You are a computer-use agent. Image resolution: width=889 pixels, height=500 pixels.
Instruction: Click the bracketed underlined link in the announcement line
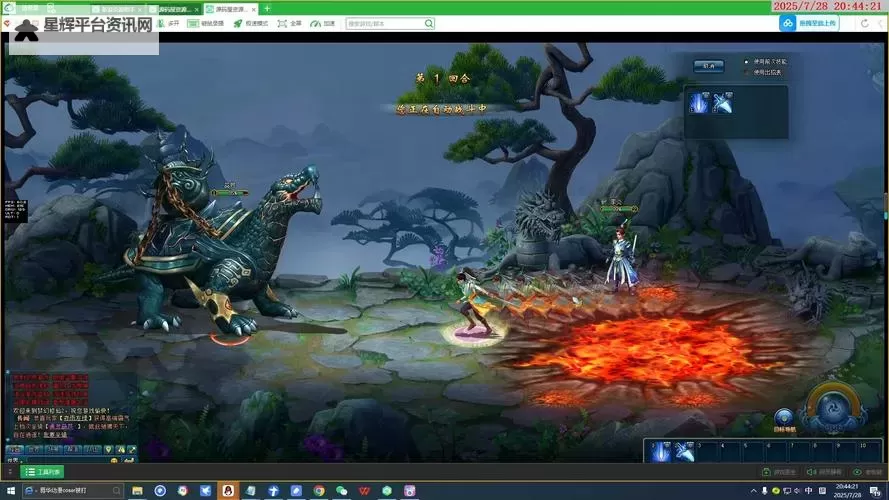click(x=77, y=418)
